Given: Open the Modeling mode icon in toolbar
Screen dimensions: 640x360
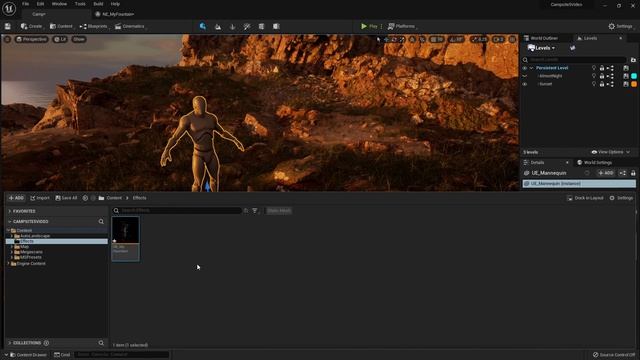Looking at the screenshot, I should [261, 27].
